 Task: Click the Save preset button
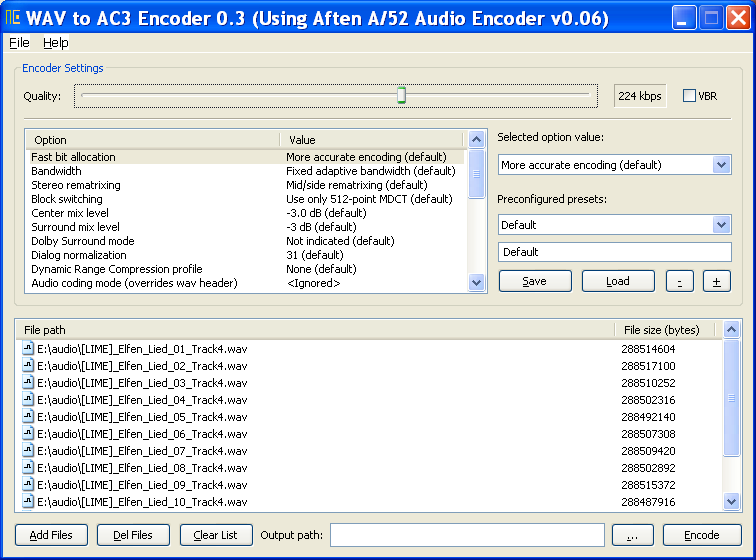coord(535,281)
